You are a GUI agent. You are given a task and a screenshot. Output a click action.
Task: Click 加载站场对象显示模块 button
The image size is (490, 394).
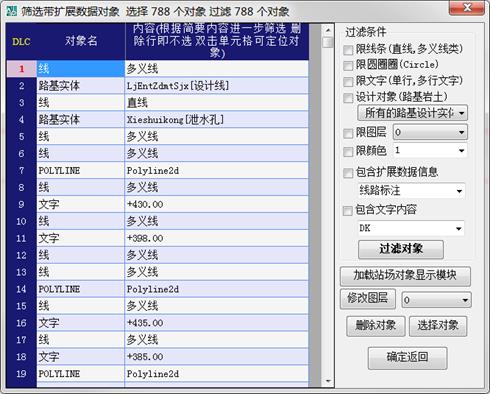tap(405, 276)
